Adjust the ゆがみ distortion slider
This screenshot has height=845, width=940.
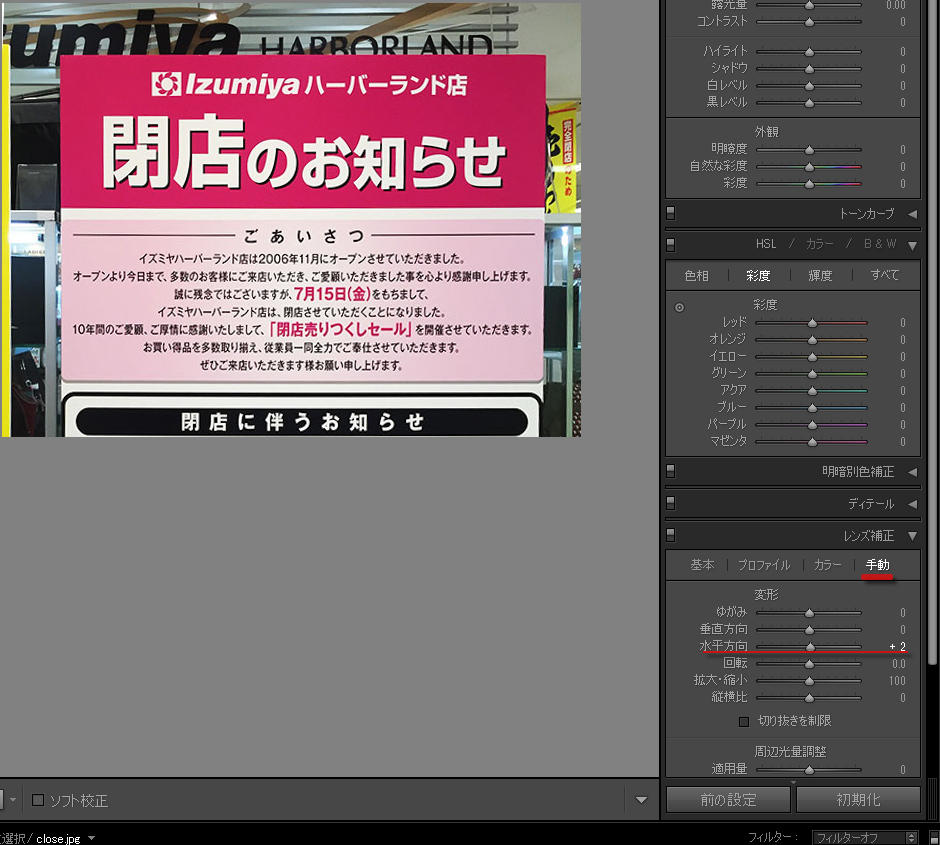[x=809, y=613]
